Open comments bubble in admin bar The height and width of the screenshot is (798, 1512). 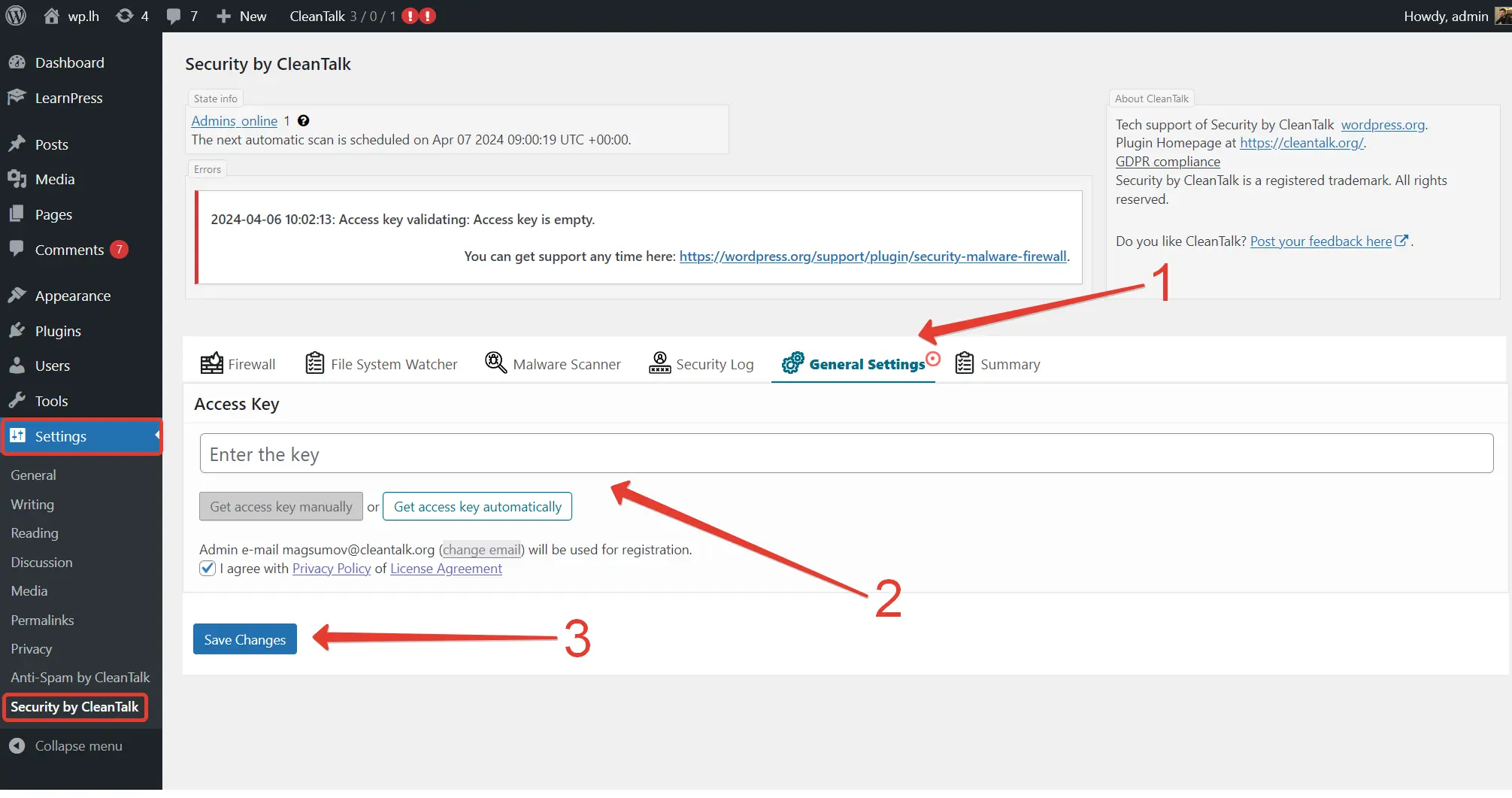click(x=174, y=16)
